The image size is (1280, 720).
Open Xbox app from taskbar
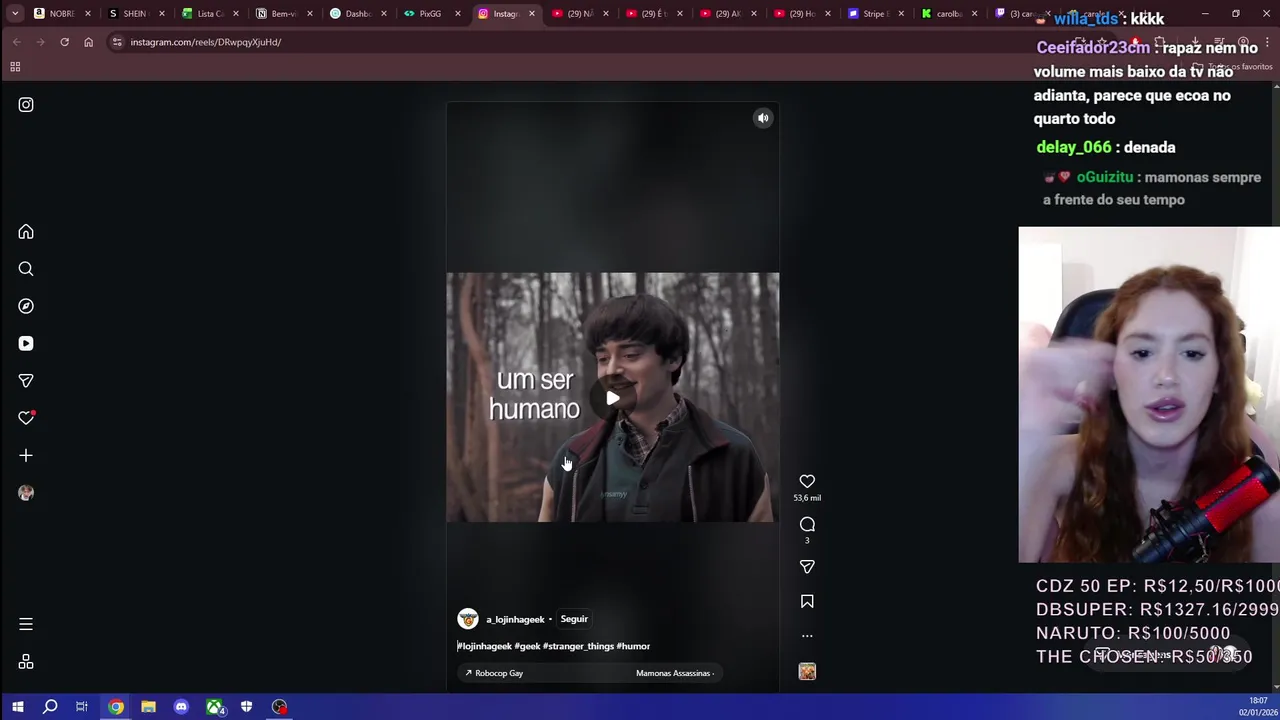pos(214,707)
